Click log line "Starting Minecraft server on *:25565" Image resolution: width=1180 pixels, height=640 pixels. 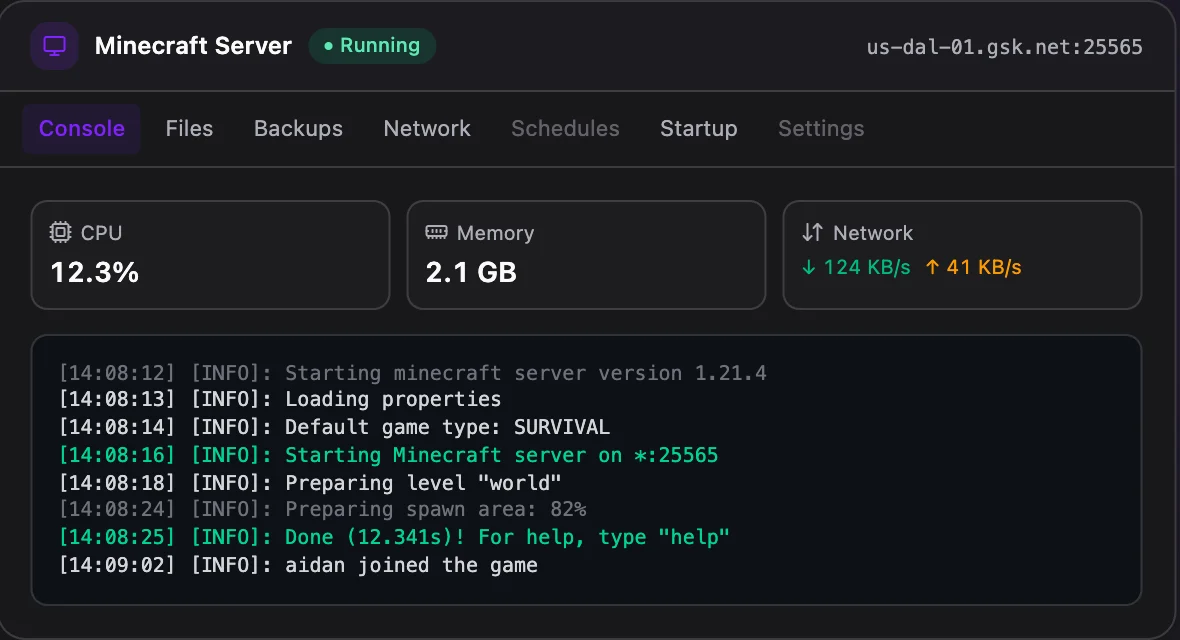tap(388, 455)
